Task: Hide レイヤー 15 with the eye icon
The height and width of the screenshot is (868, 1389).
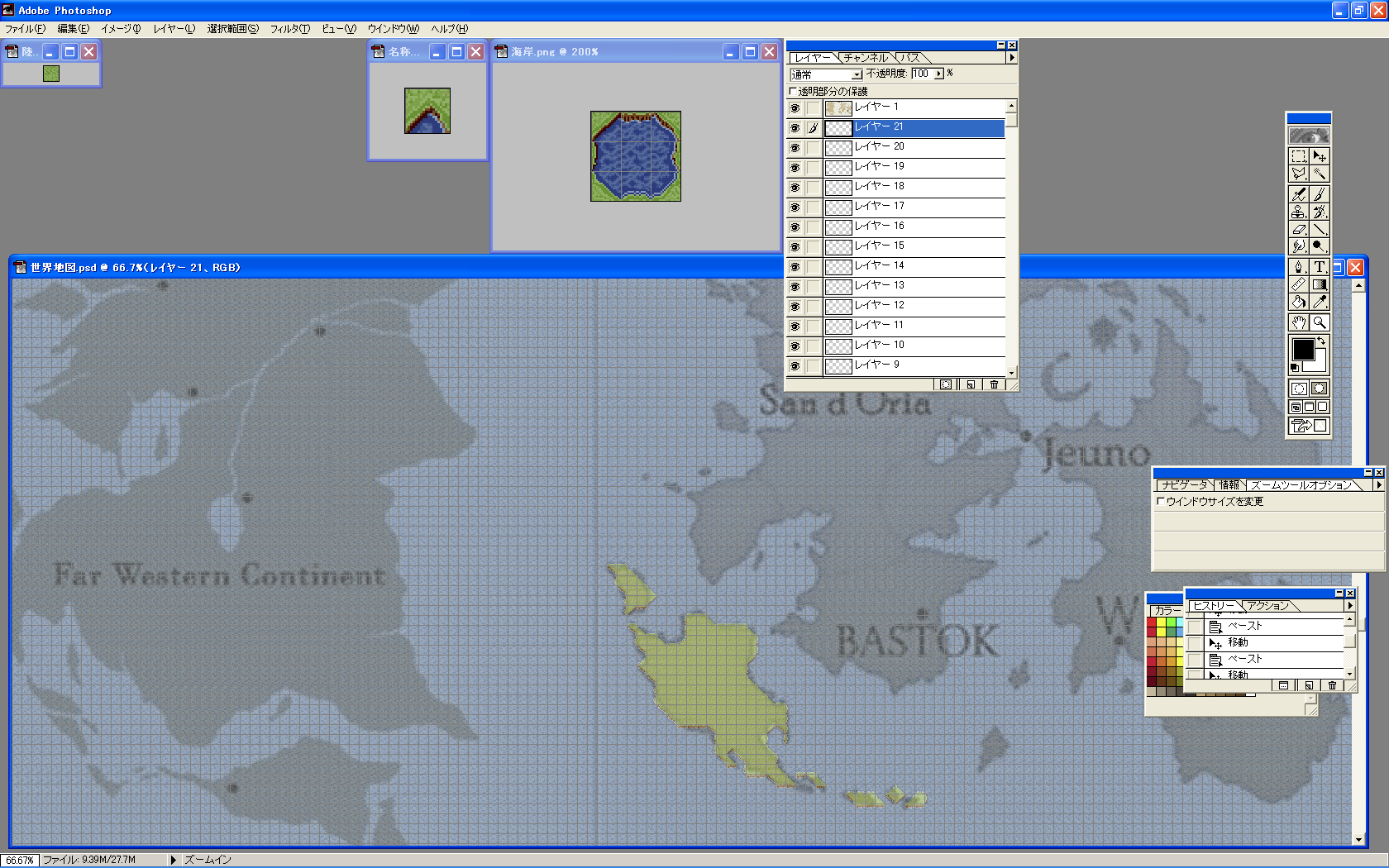Action: pyautogui.click(x=795, y=247)
